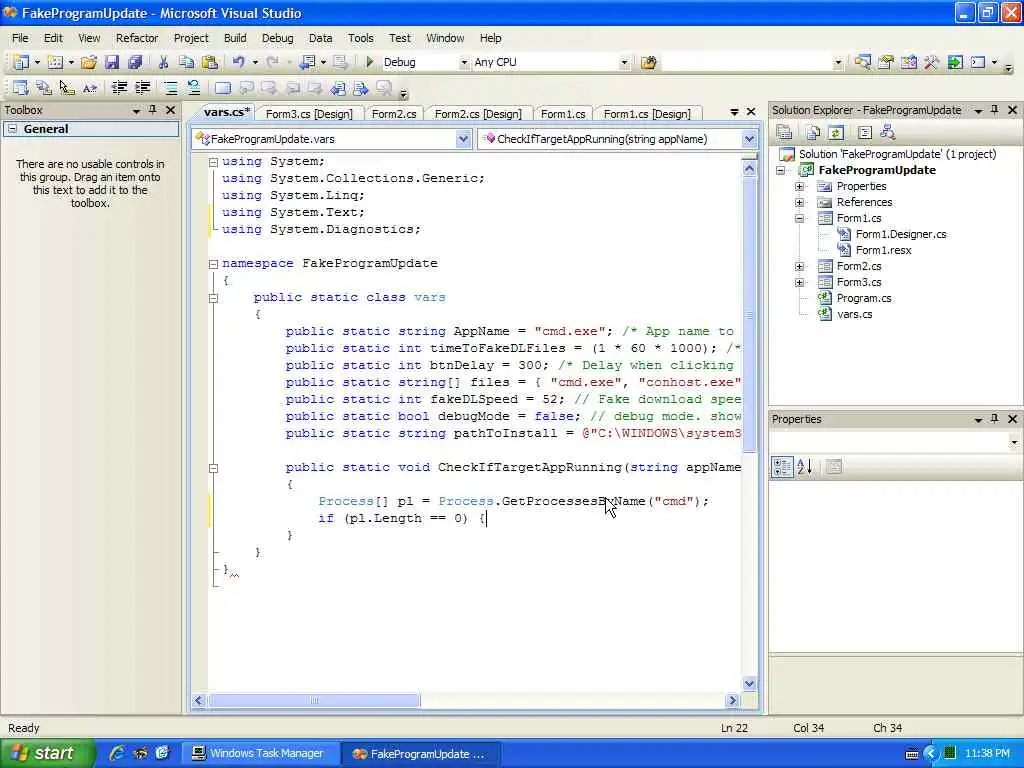Open the Toolbox hammer-and-wrench icon

click(x=932, y=63)
